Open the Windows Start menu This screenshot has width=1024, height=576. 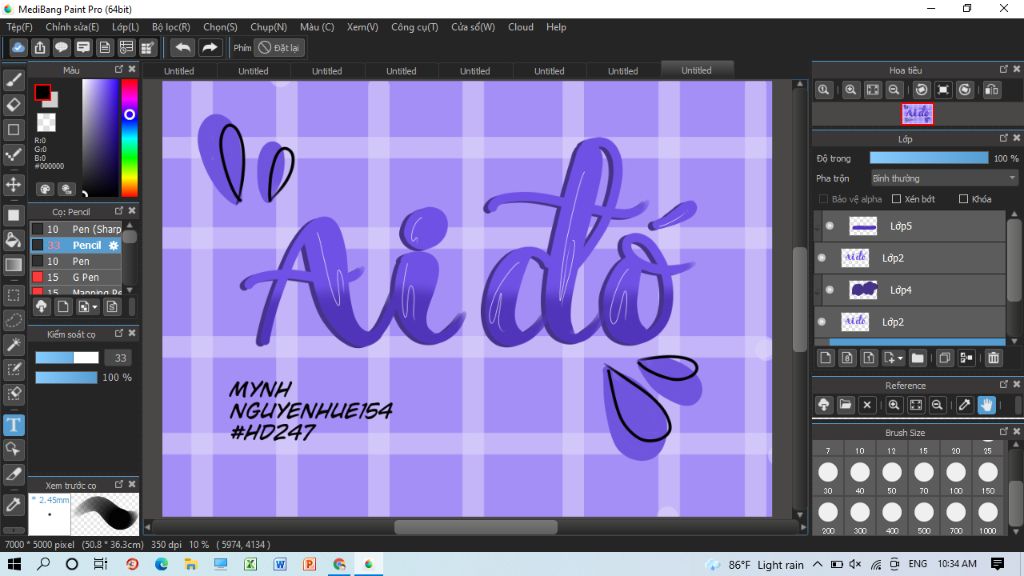coord(14,564)
